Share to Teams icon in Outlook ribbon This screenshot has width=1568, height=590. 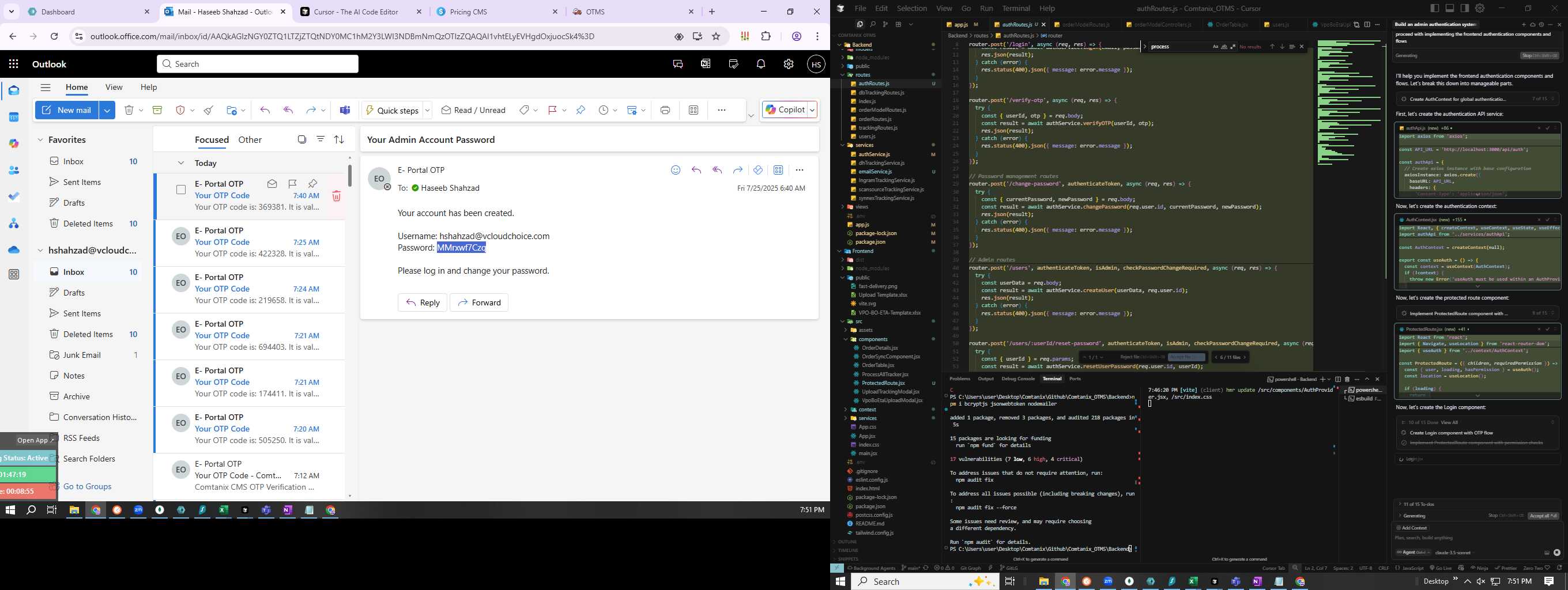coord(345,110)
